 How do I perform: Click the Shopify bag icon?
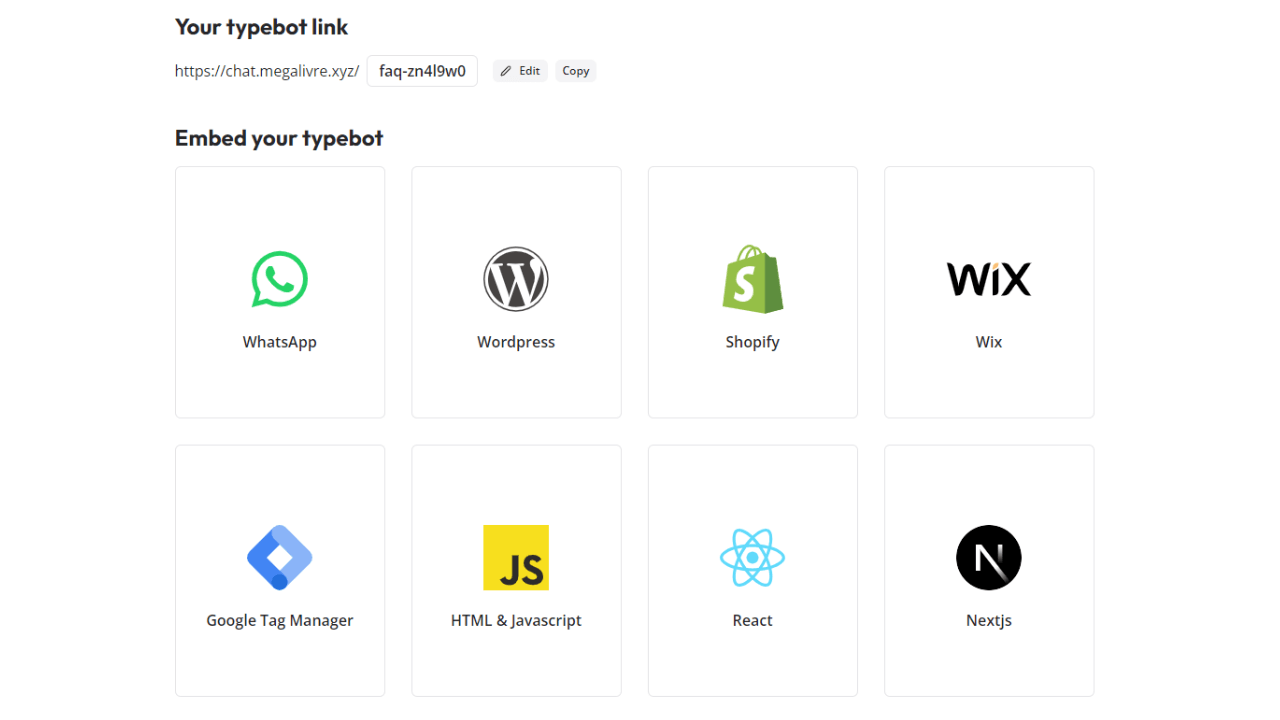[752, 279]
